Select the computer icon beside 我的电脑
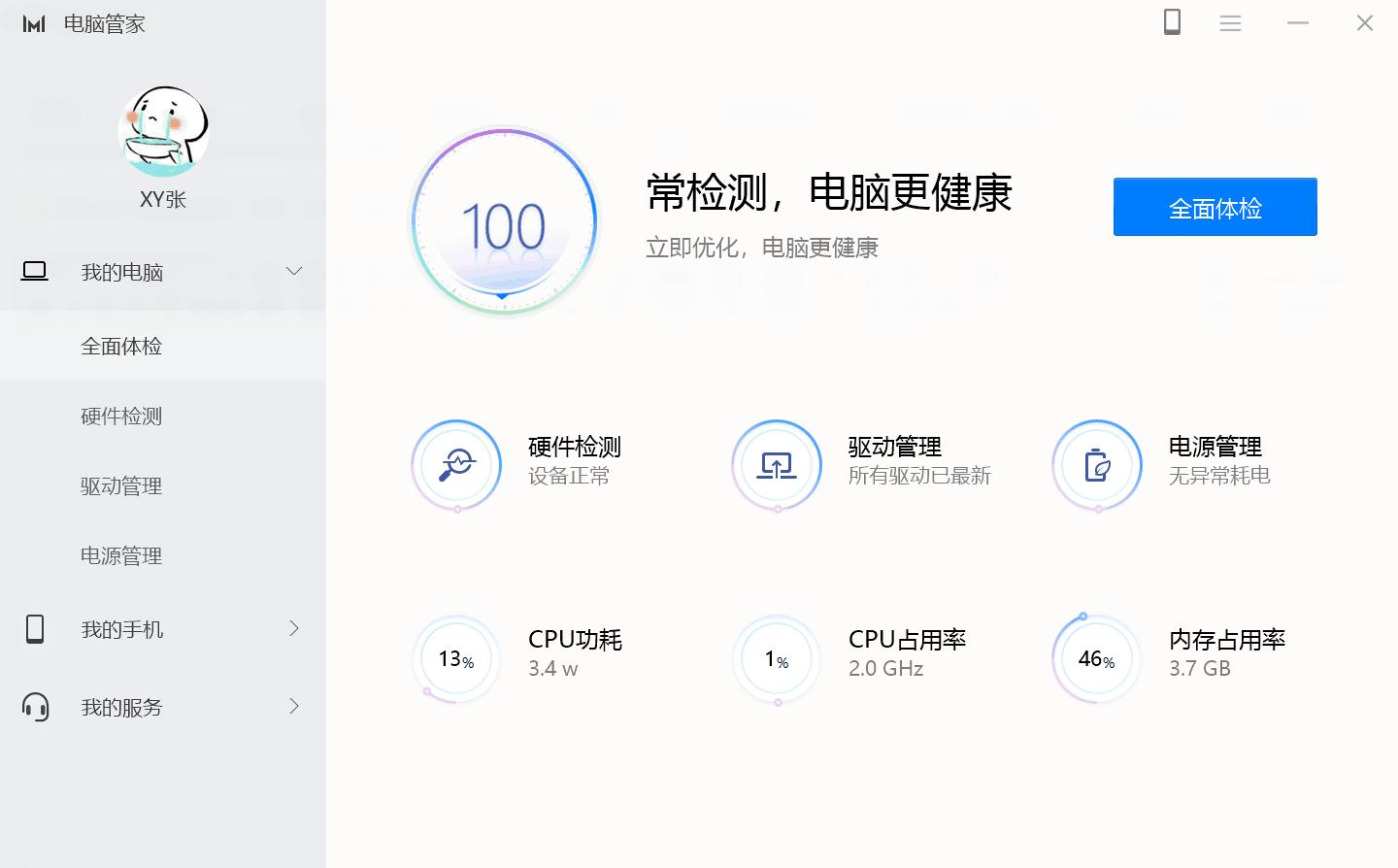The width and height of the screenshot is (1398, 868). tap(34, 272)
